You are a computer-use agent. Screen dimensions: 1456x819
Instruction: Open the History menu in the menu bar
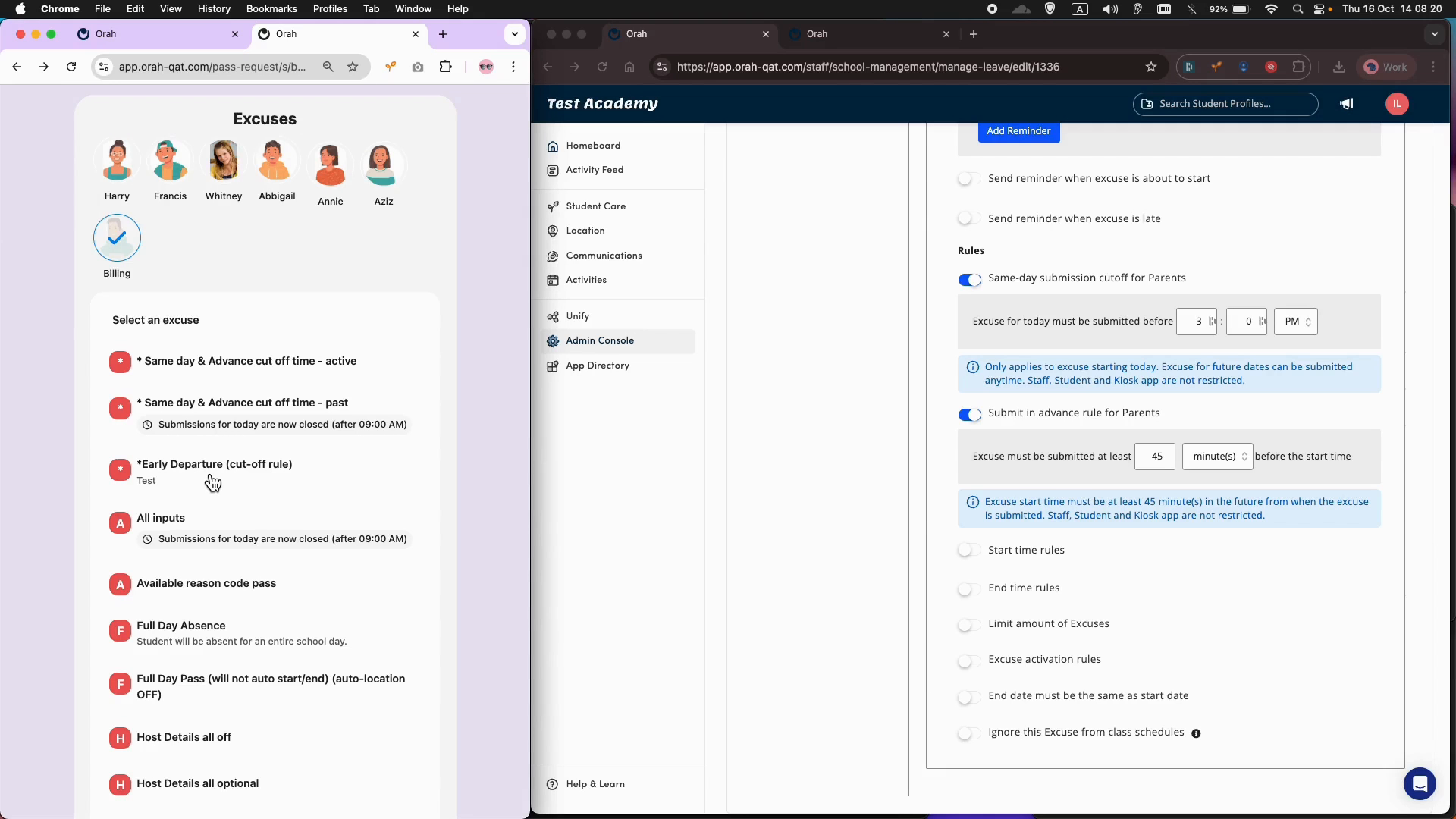[x=214, y=8]
